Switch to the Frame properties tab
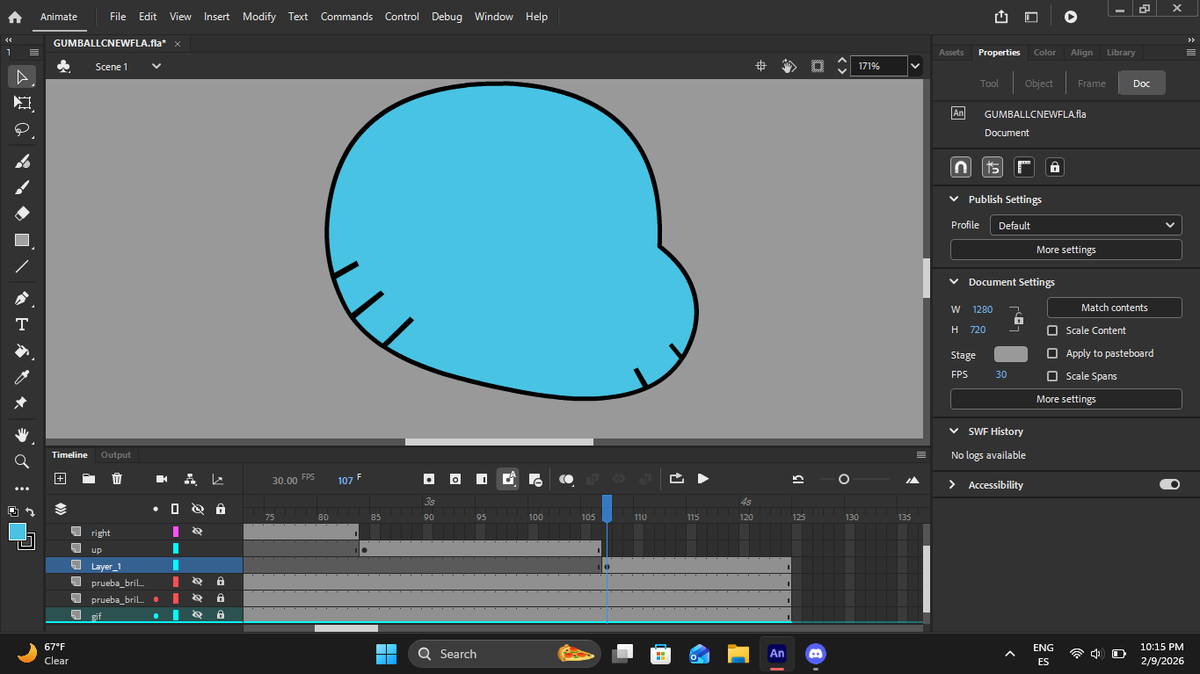The height and width of the screenshot is (674, 1200). click(x=1091, y=84)
